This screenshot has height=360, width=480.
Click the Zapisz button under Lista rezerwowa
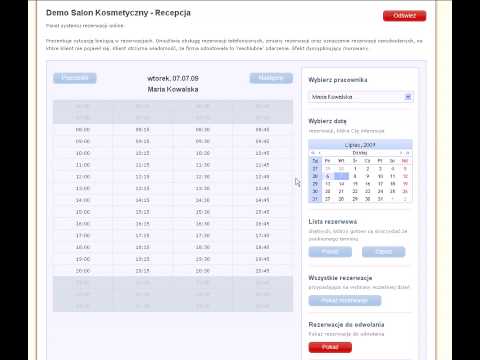coord(383,252)
